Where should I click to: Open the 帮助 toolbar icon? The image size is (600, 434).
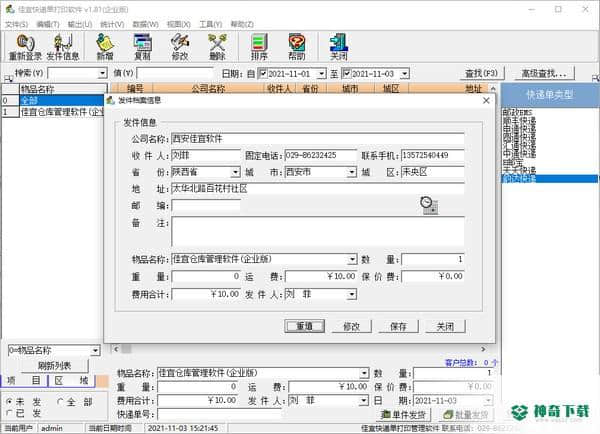[x=297, y=47]
